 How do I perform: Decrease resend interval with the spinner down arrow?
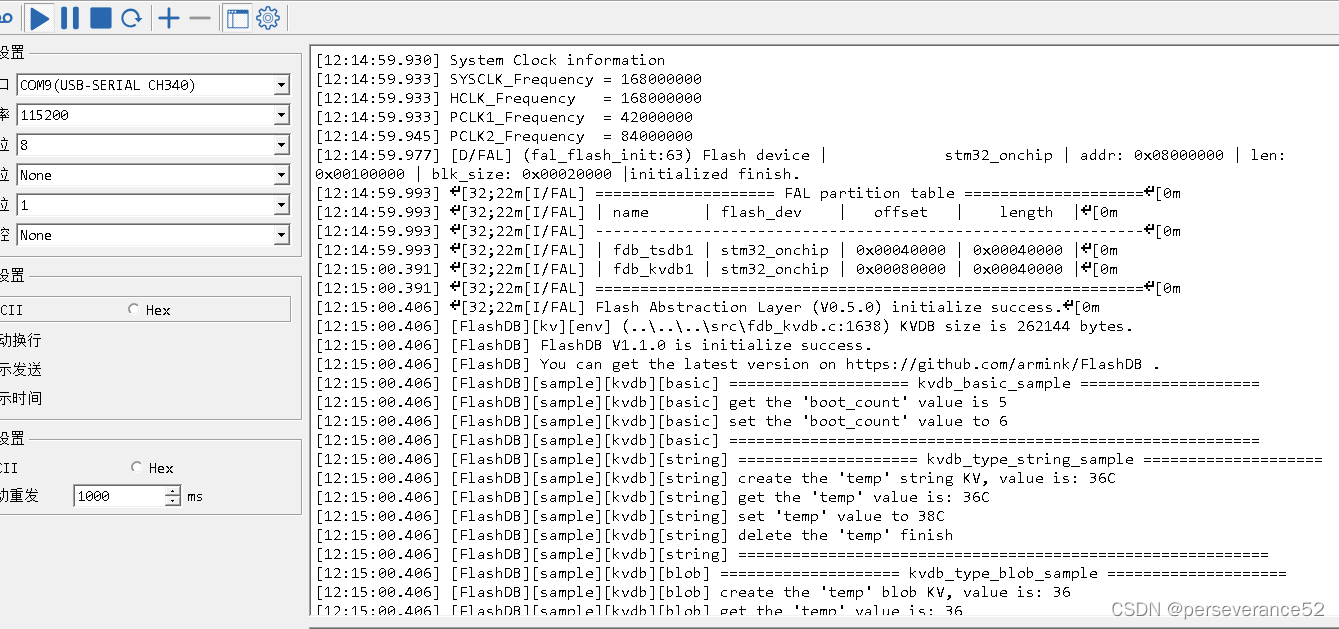click(173, 501)
